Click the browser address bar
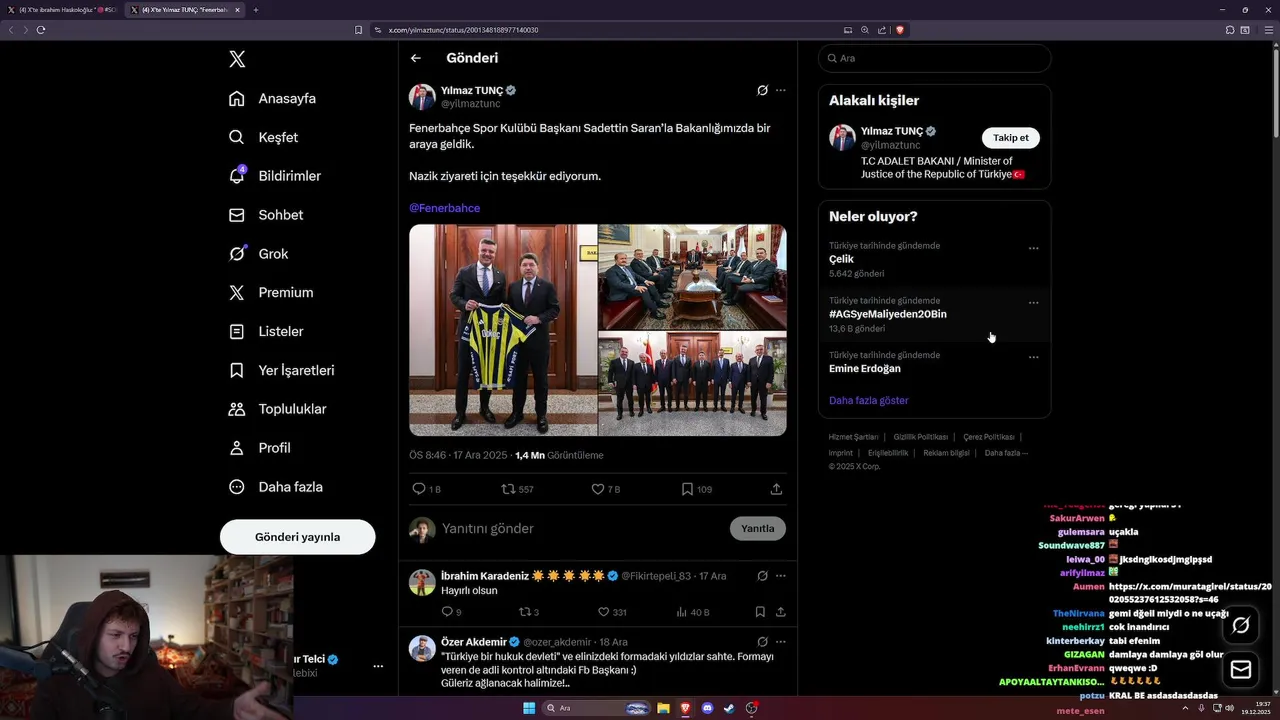Viewport: 1280px width, 720px height. point(610,30)
